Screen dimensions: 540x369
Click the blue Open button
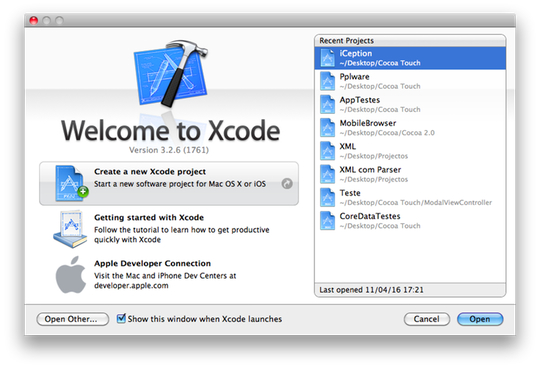coord(480,319)
